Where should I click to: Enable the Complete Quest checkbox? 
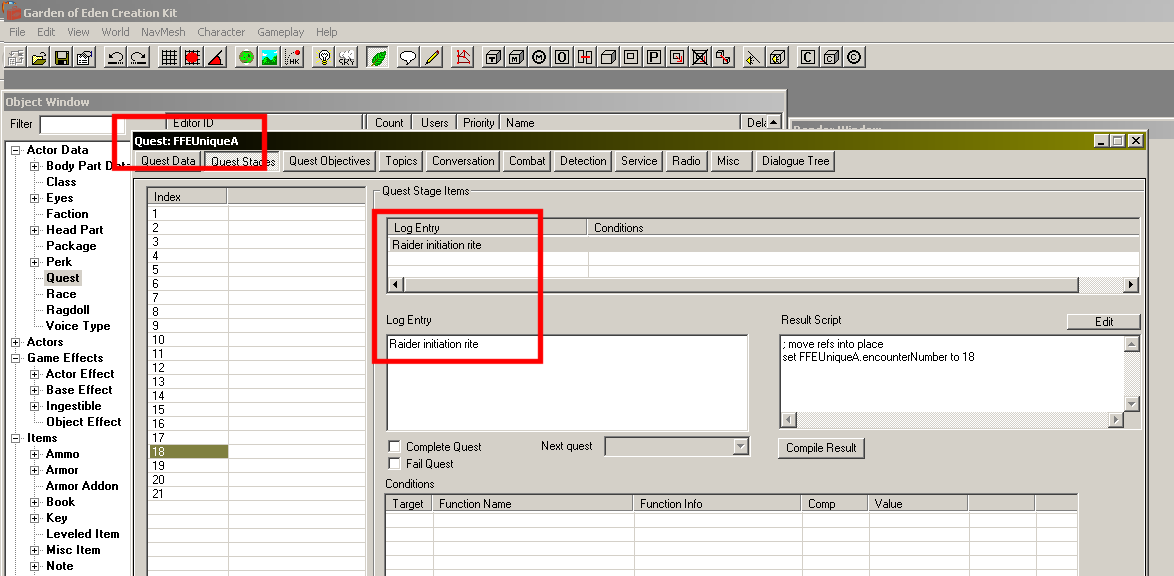(394, 446)
